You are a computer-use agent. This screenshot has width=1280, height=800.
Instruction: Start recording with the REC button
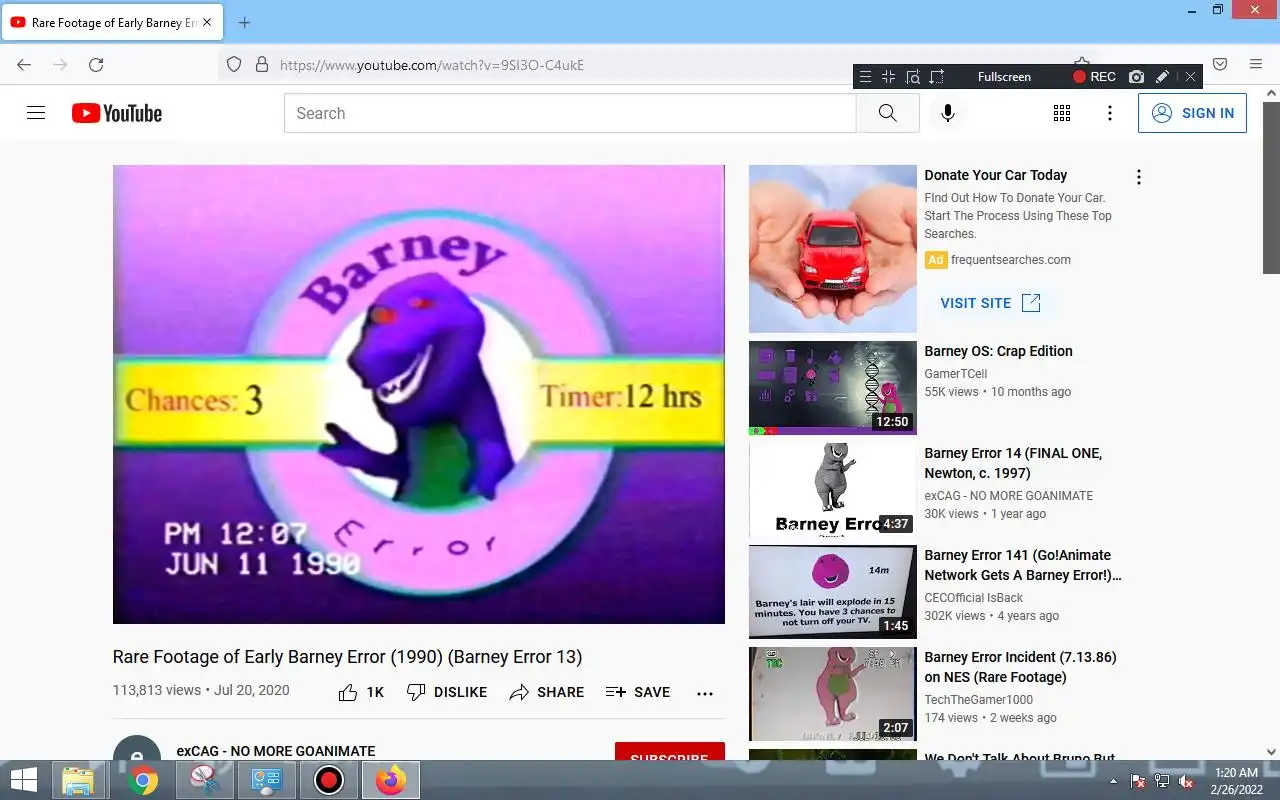tap(1094, 76)
